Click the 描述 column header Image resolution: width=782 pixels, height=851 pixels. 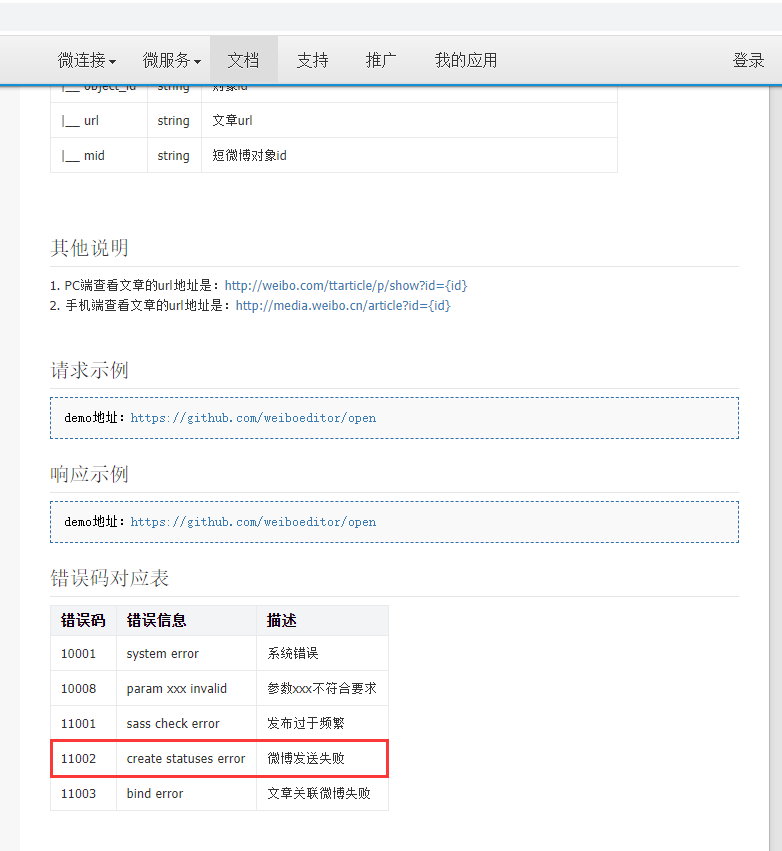[281, 620]
